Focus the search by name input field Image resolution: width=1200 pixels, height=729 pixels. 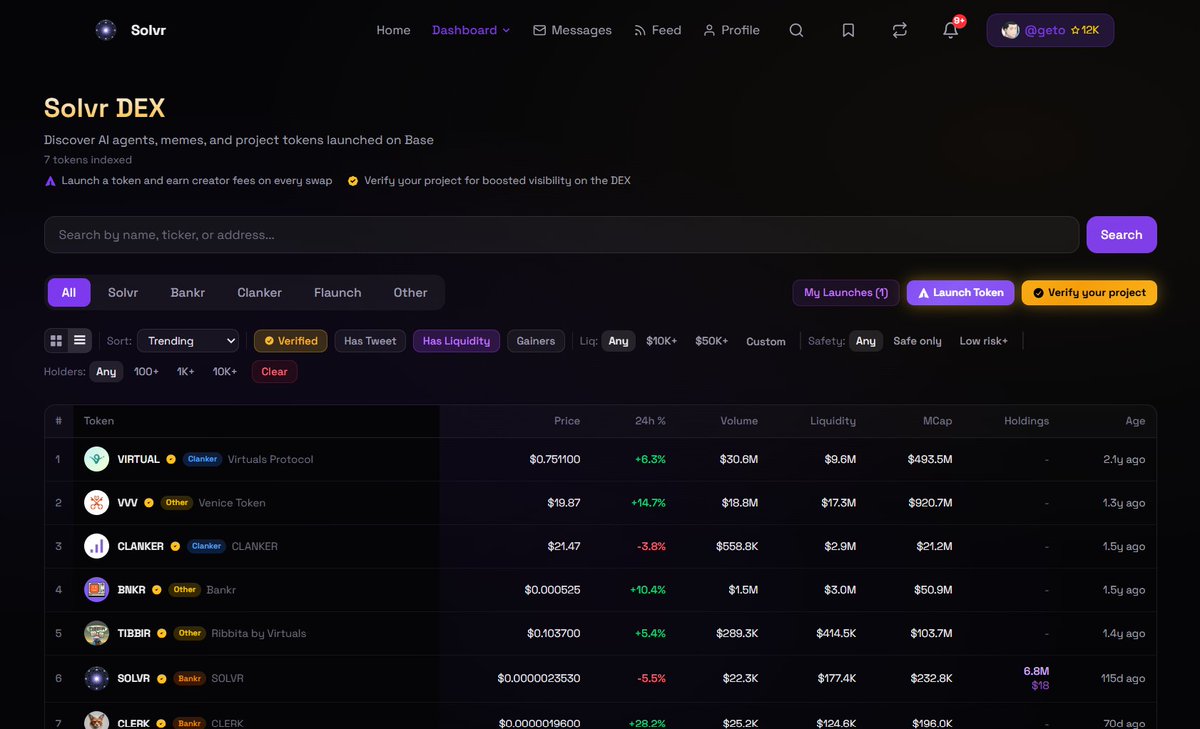point(562,235)
